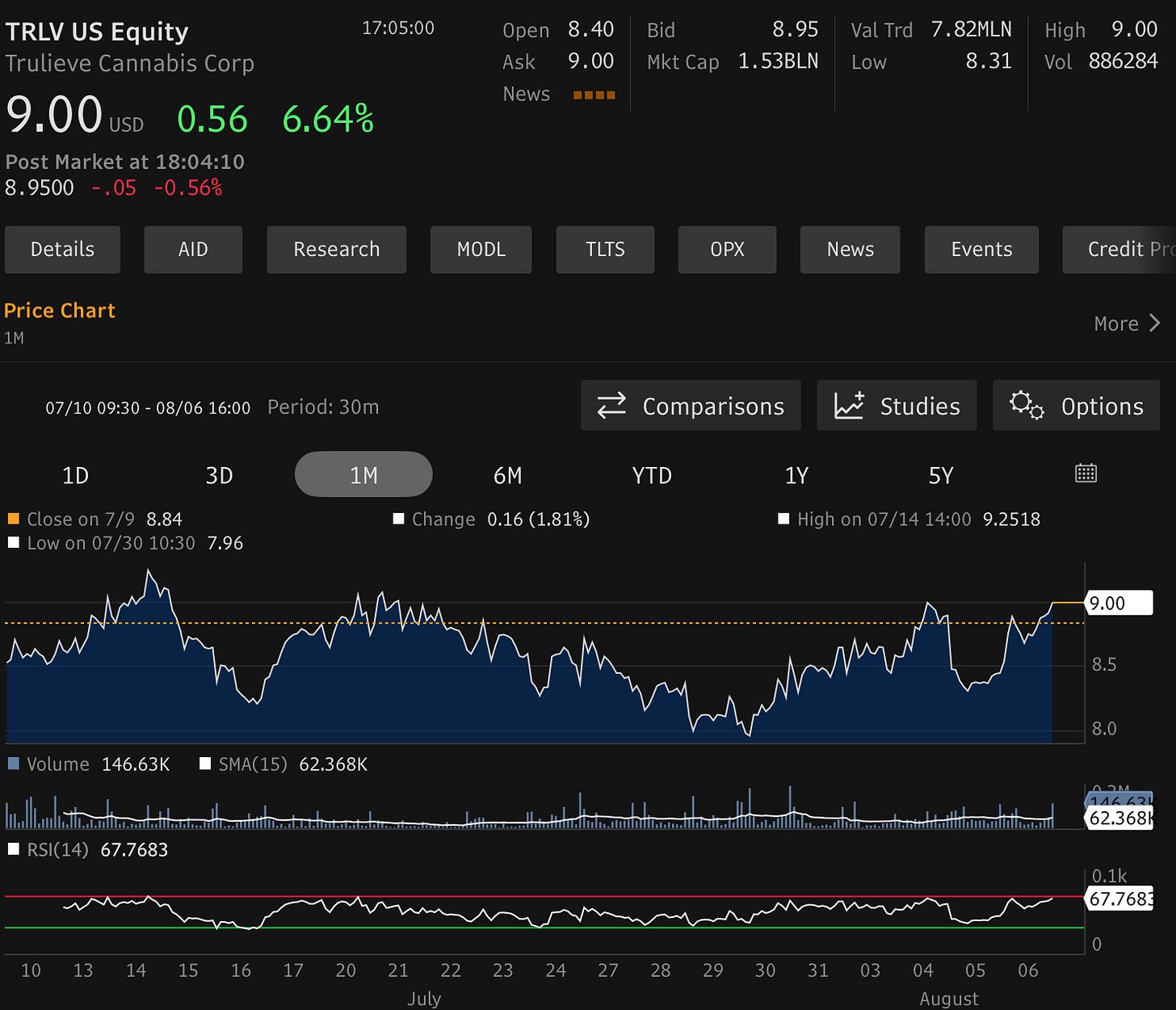Toggle the SMA(15) legend square
This screenshot has width=1176, height=1010.
[x=205, y=764]
